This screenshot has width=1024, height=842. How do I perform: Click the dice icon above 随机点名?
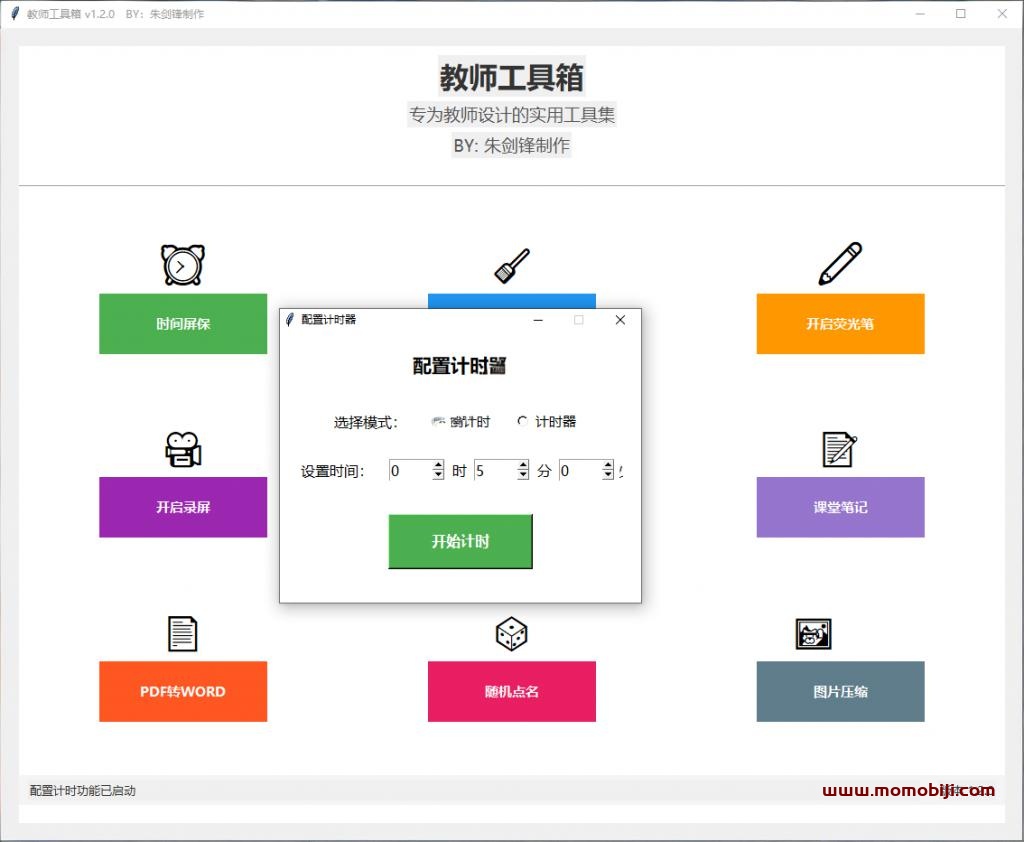pyautogui.click(x=511, y=634)
